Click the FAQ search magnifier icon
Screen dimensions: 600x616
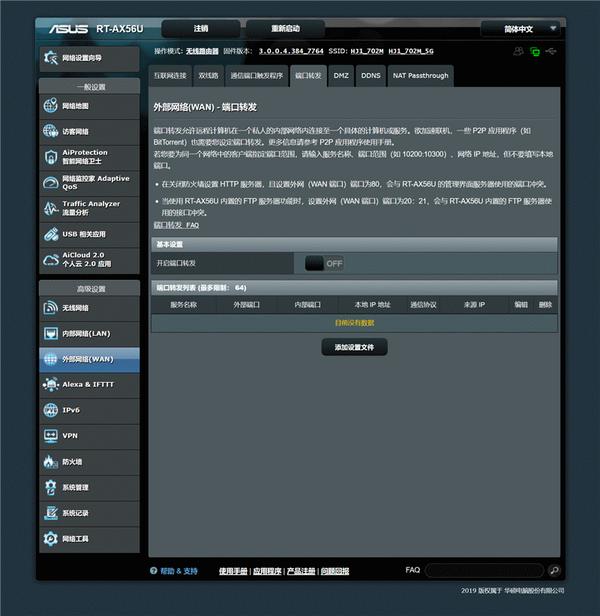pos(554,570)
